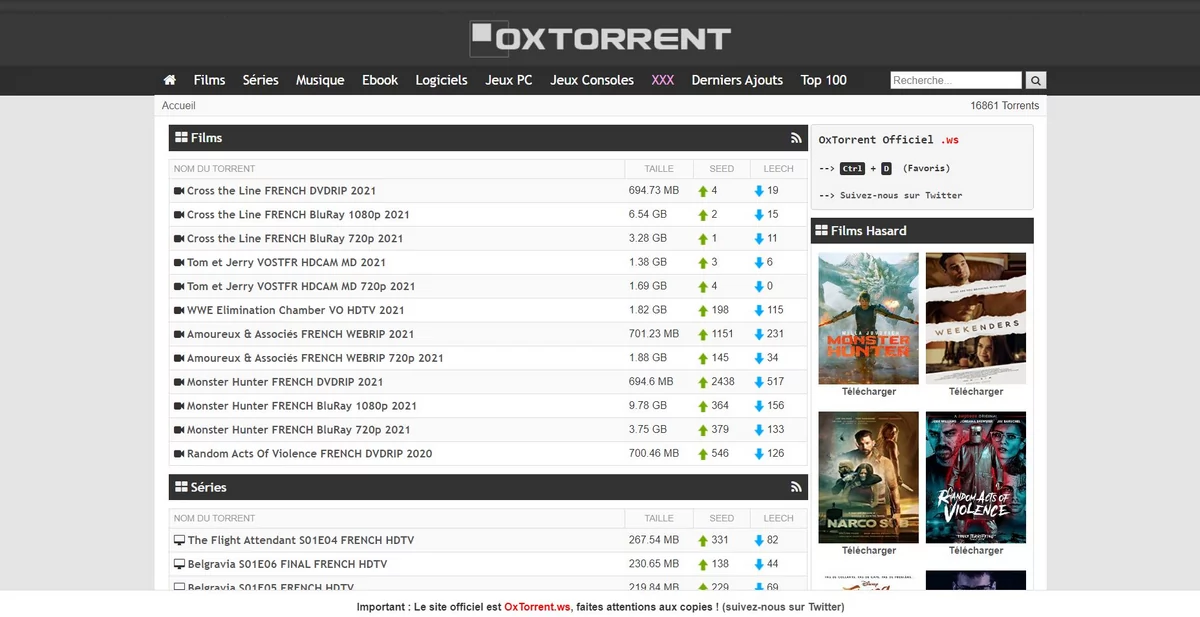
Task: Open the Séries section RSS feed icon
Action: click(796, 488)
